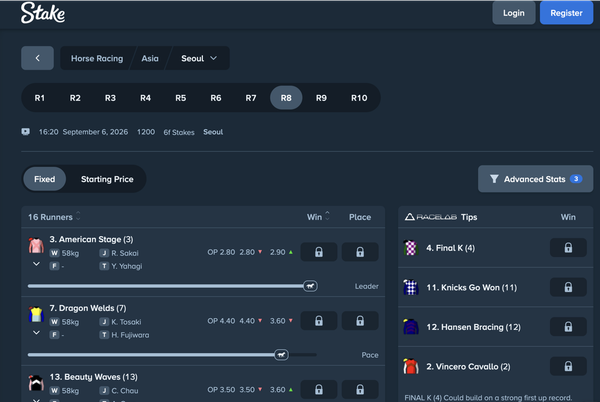The image size is (600, 402).
Task: Click the Login button
Action: tap(514, 13)
